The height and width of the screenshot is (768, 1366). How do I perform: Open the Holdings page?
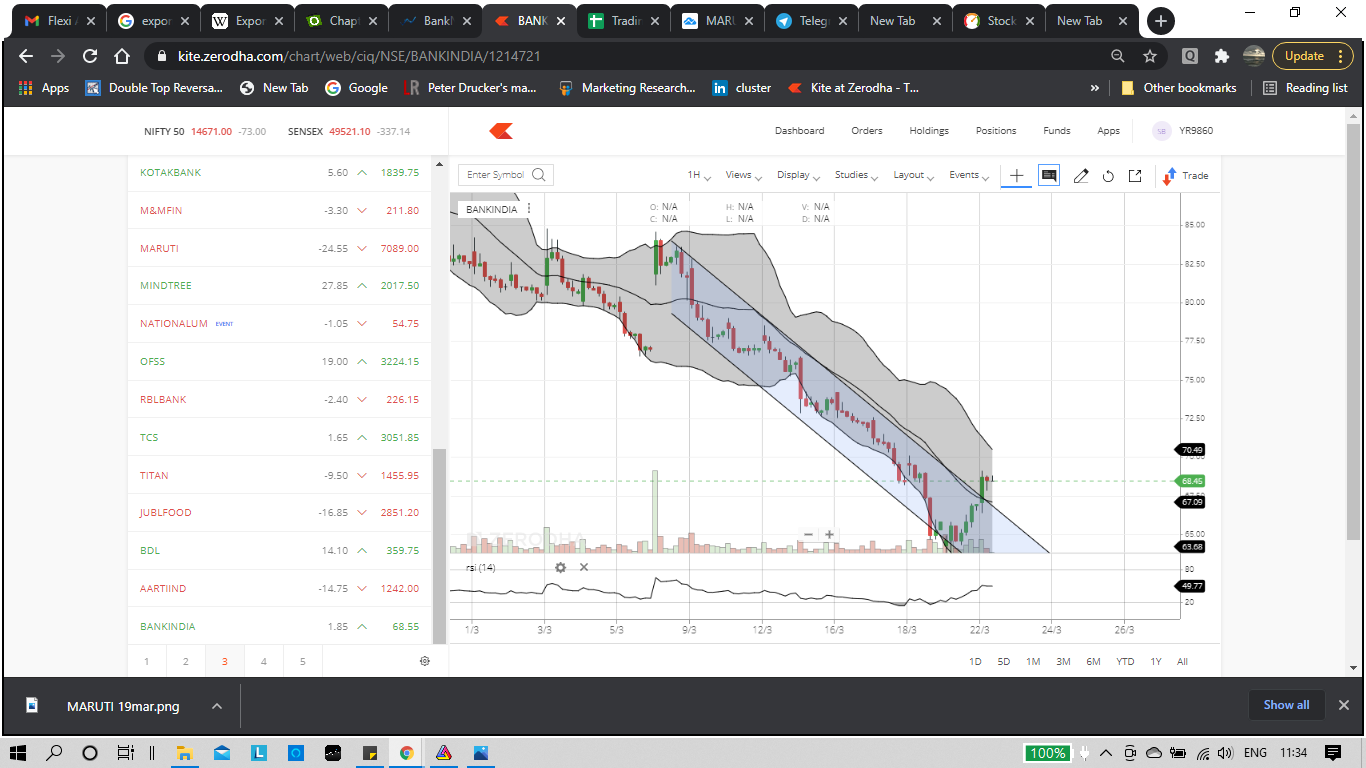point(929,131)
